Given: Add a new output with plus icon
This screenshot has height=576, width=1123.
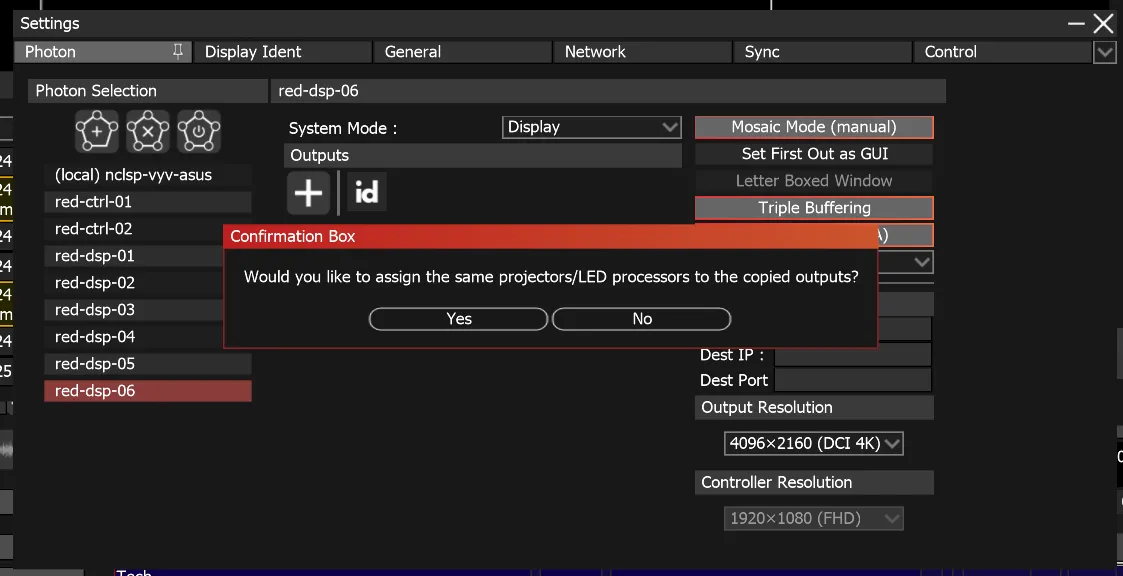Looking at the screenshot, I should tap(309, 193).
